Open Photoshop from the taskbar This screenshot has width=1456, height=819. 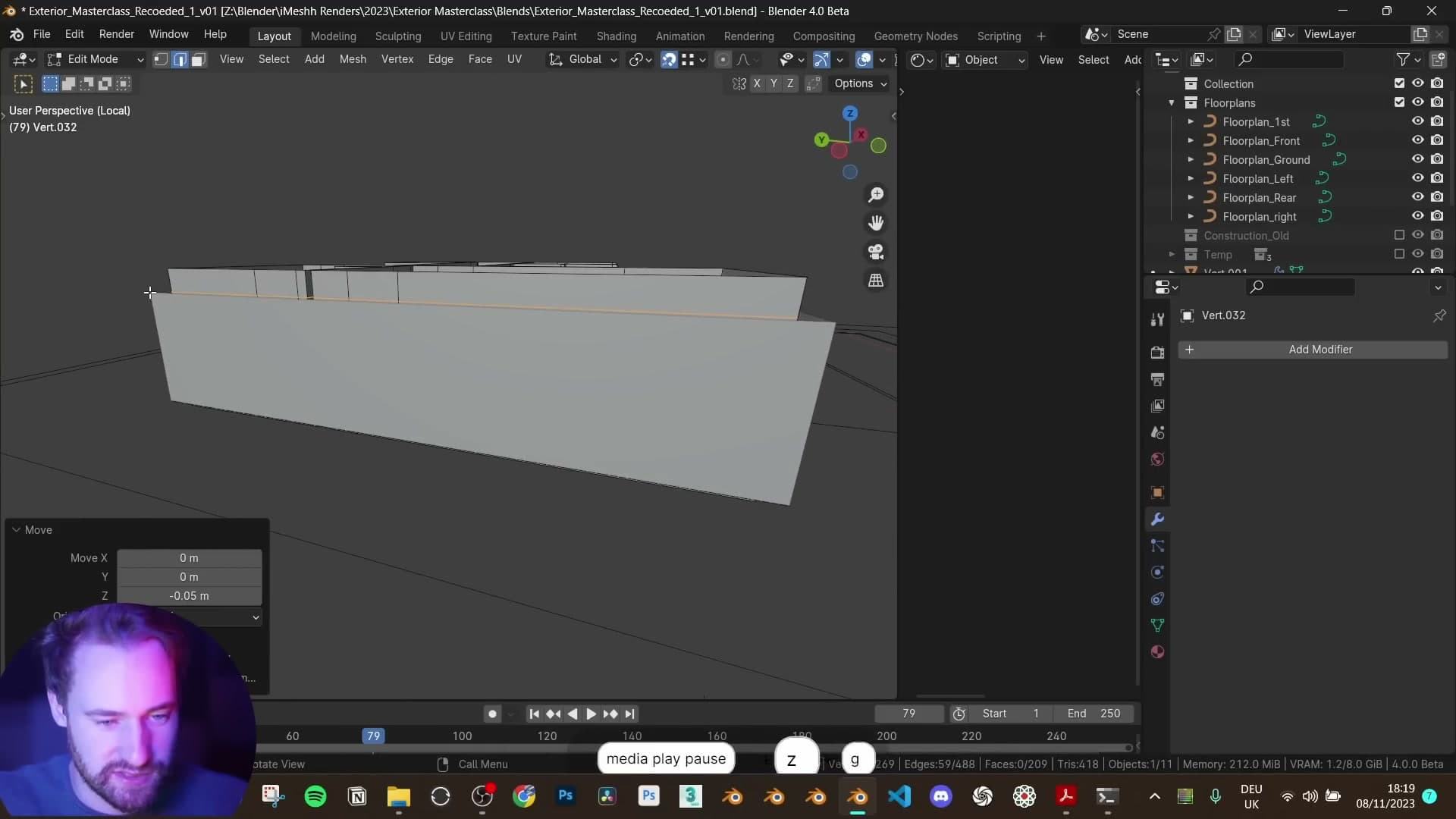[x=566, y=796]
